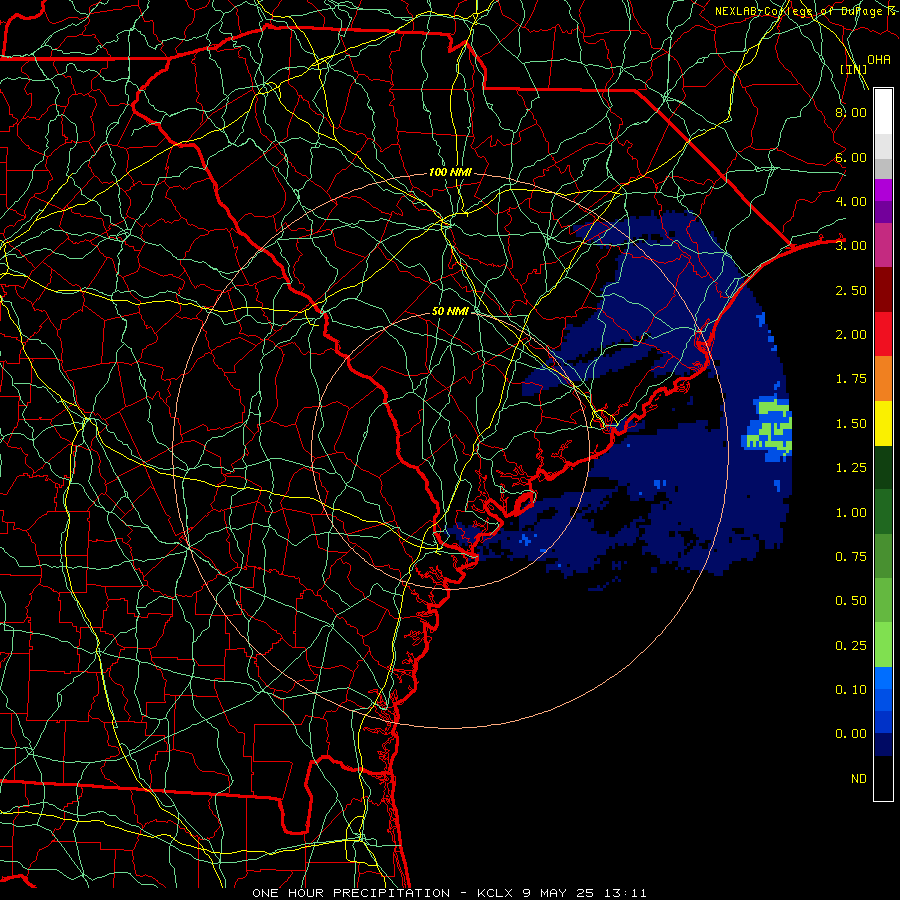Click the "0.10" legend value

(851, 690)
